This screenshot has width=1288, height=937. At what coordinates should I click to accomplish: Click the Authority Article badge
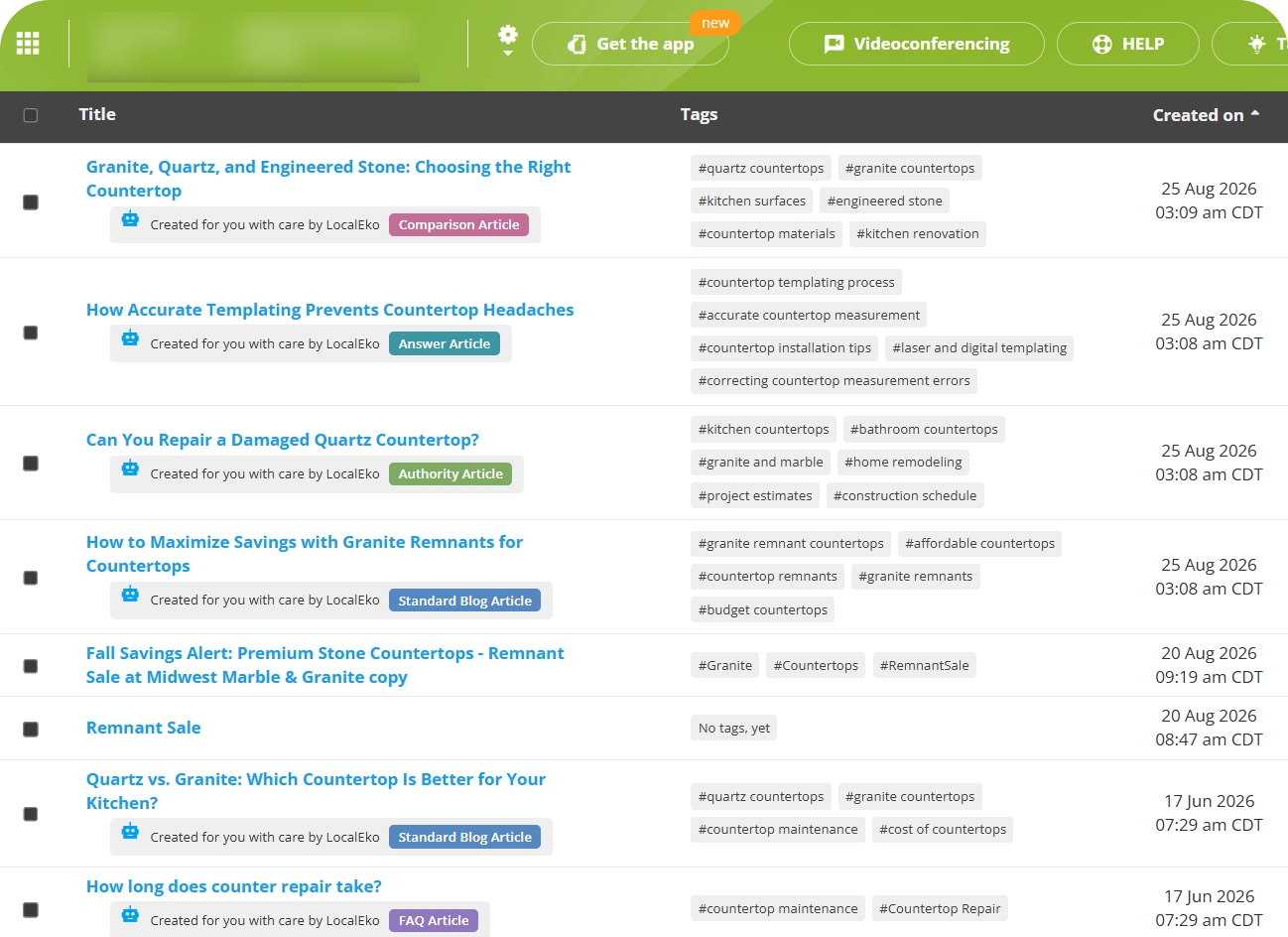pyautogui.click(x=451, y=474)
